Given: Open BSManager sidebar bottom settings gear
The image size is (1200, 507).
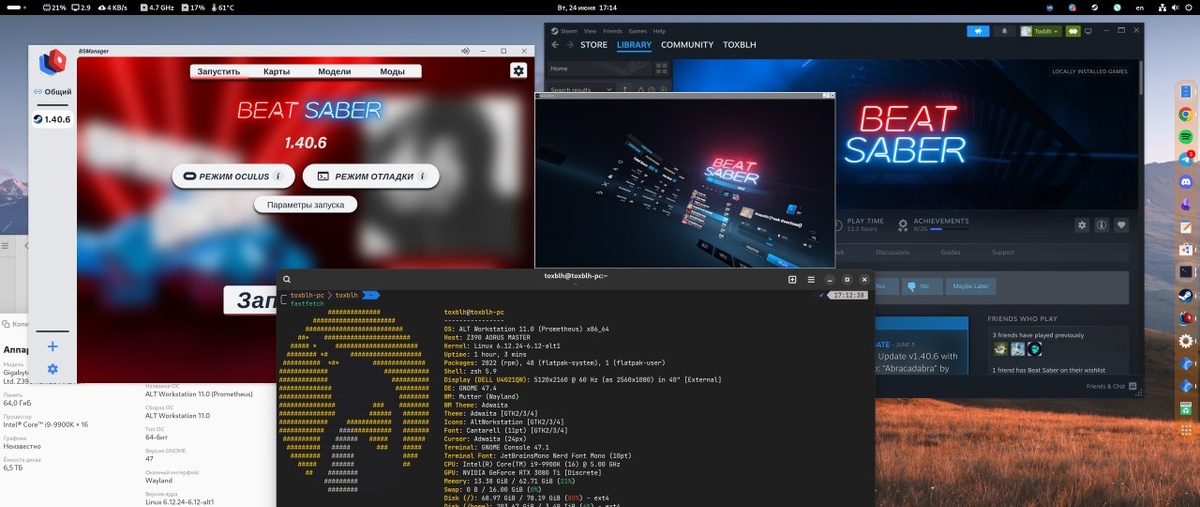Looking at the screenshot, I should pos(52,369).
